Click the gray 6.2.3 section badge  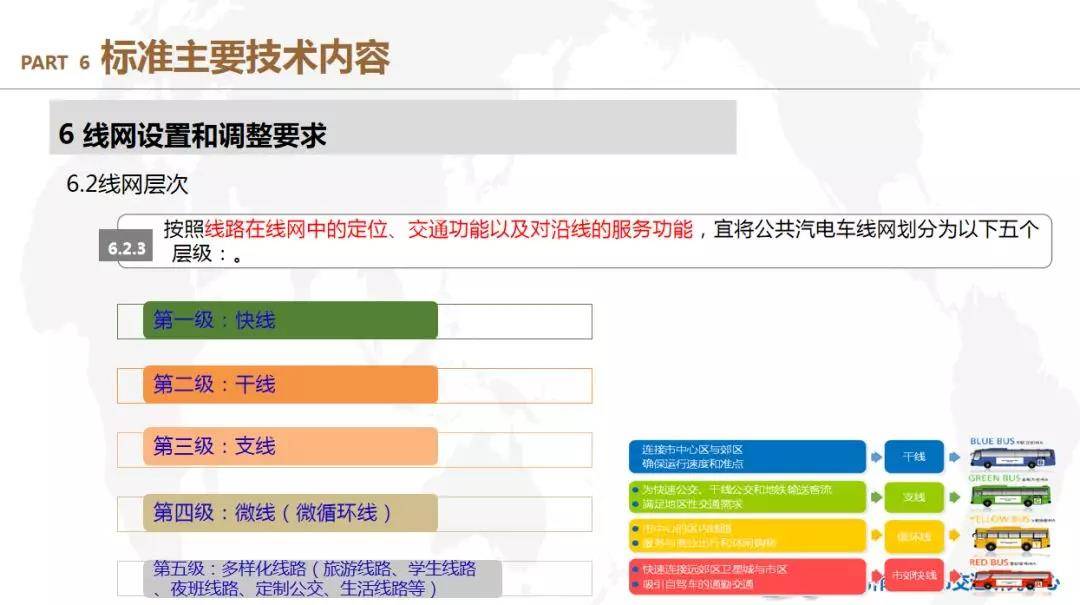(x=125, y=249)
